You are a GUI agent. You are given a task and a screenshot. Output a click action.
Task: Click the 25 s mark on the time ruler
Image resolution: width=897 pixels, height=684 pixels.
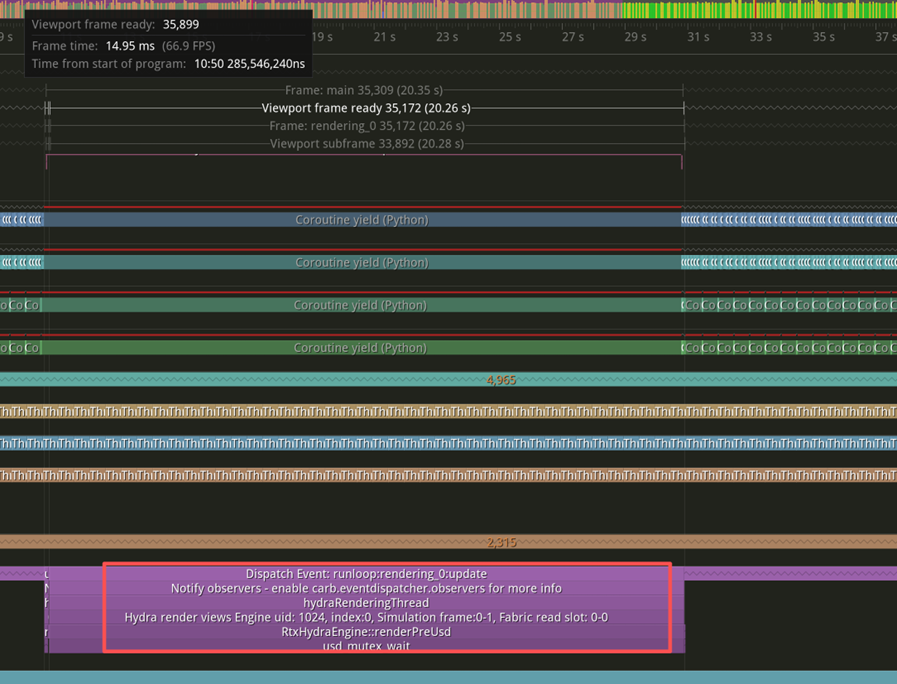(510, 37)
